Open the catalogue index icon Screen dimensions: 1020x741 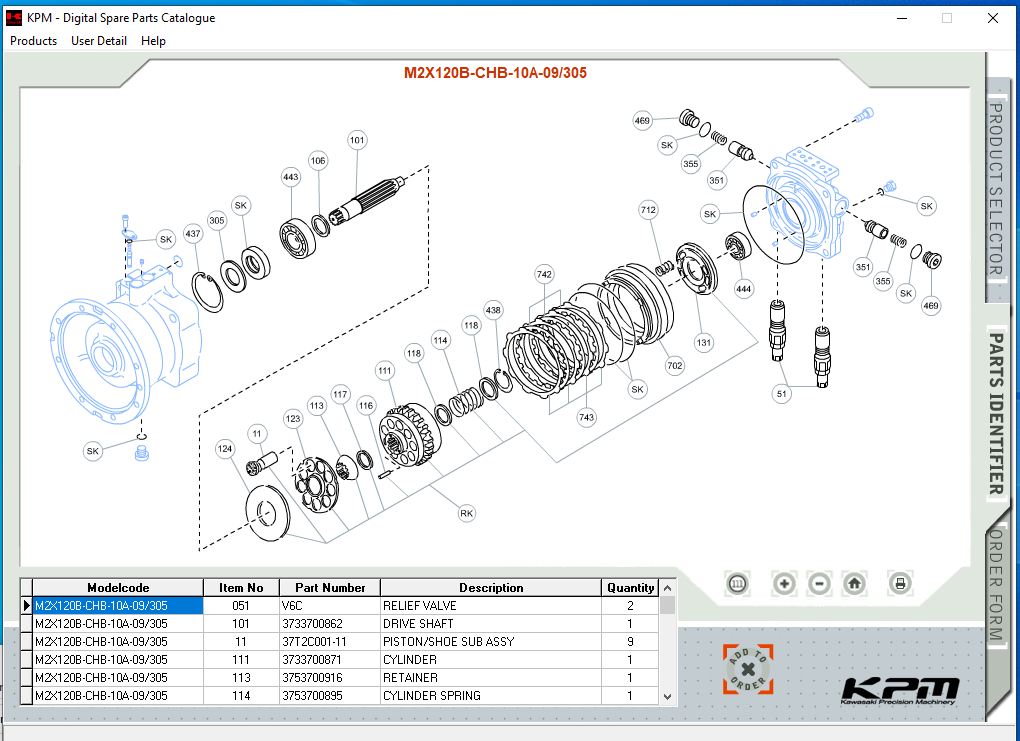(x=737, y=583)
